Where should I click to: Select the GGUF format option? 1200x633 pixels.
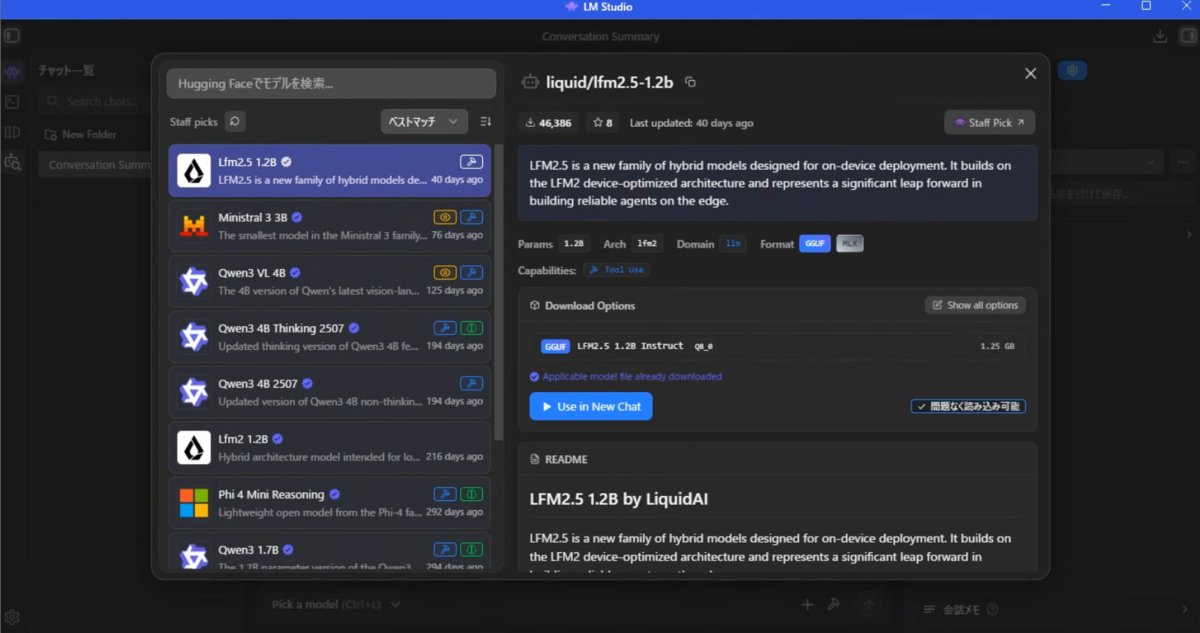click(815, 244)
